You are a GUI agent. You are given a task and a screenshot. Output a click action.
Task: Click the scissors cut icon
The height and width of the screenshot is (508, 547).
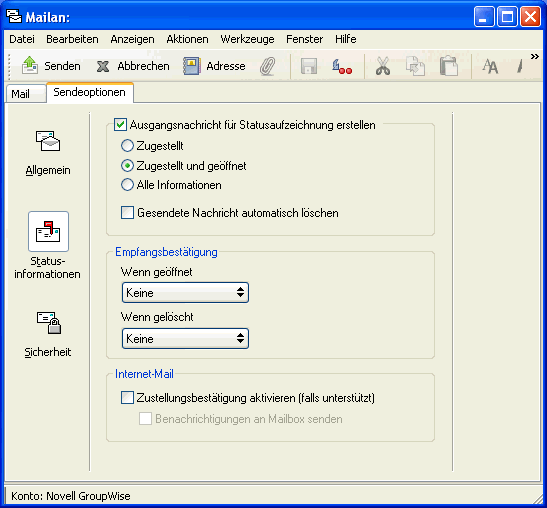coord(383,66)
